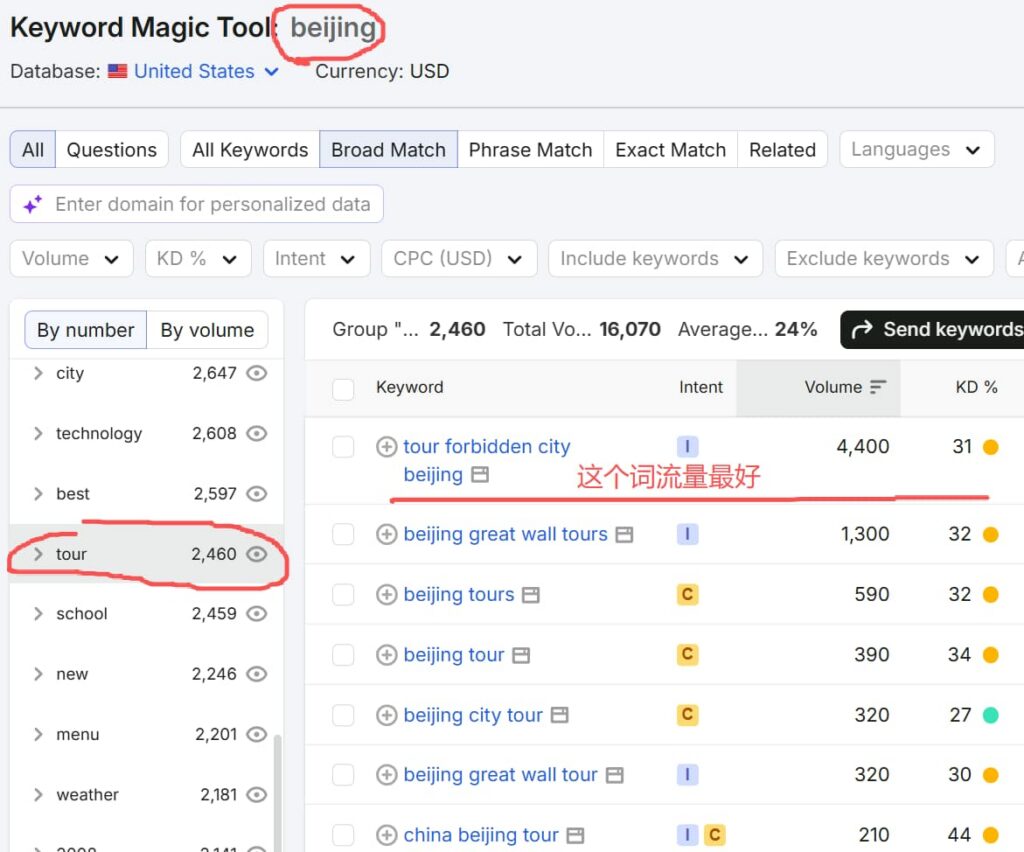Click the Volume column sort icon

878,387
